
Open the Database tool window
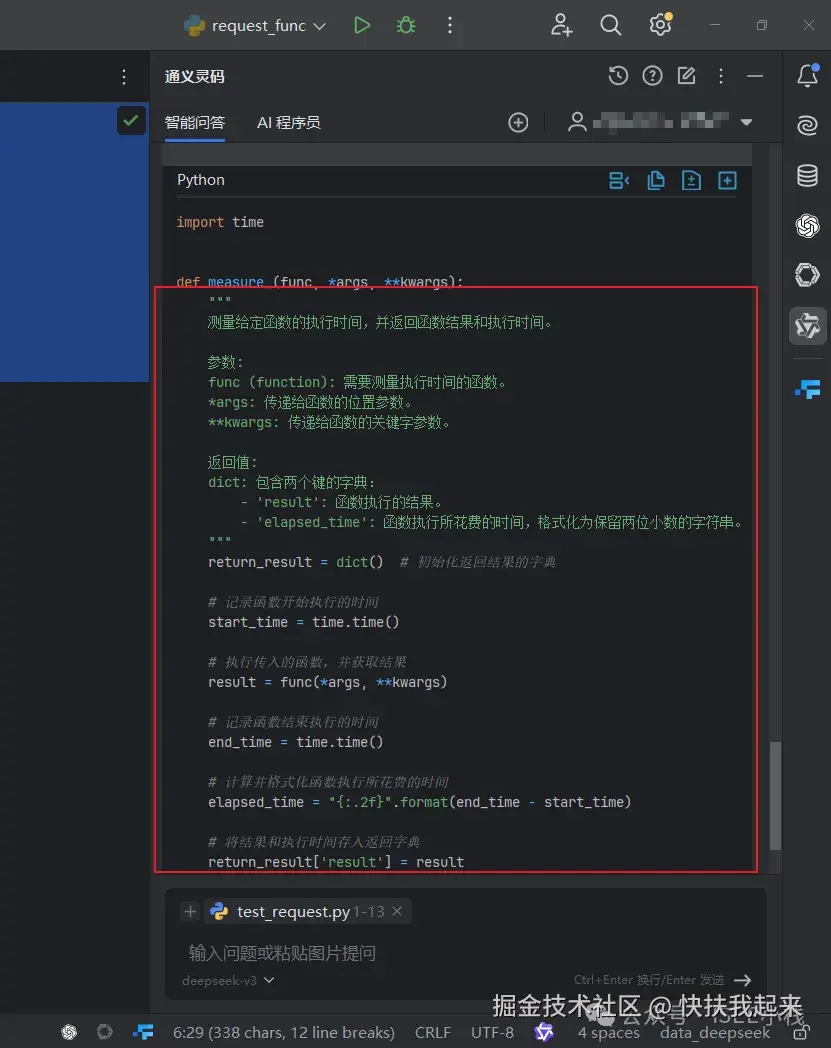[808, 176]
